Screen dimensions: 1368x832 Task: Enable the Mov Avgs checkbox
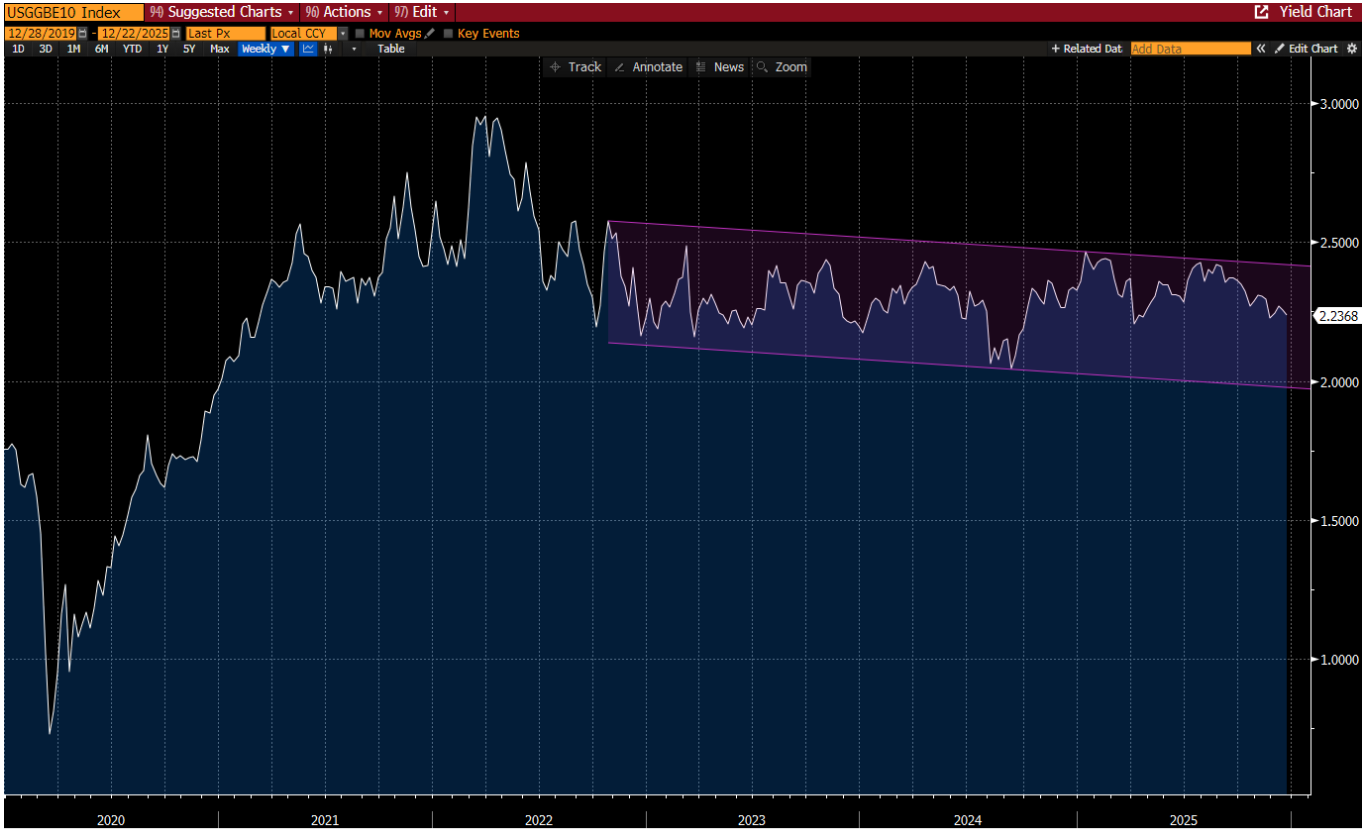pos(360,33)
